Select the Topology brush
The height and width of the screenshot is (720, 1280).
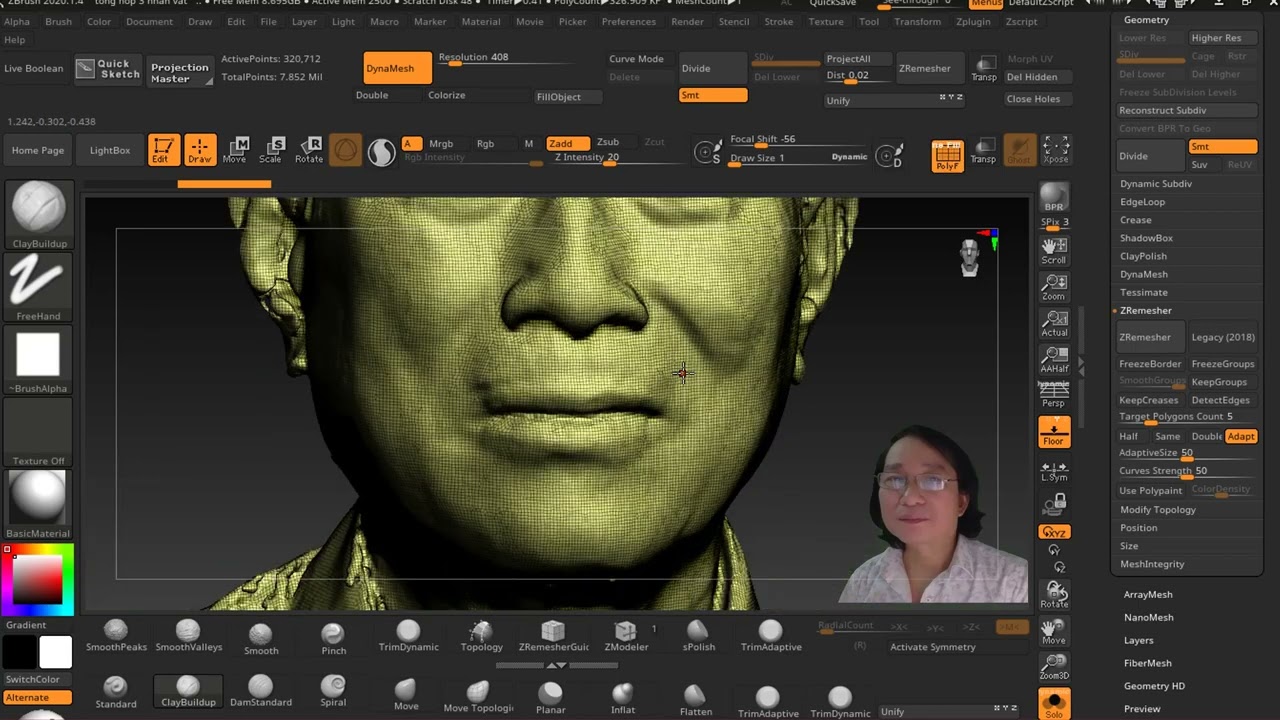(481, 635)
